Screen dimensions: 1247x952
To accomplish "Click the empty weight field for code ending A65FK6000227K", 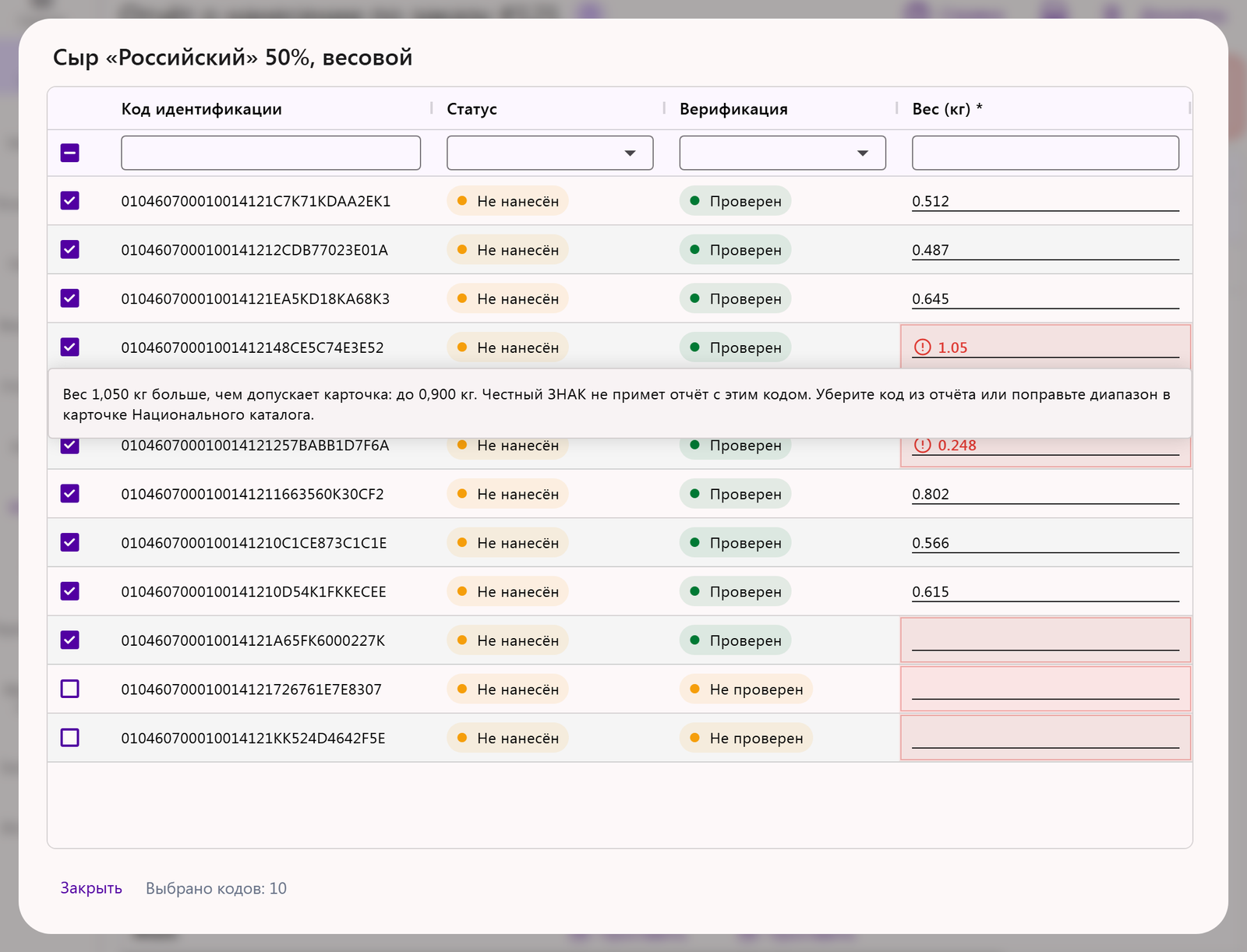I will (1045, 640).
